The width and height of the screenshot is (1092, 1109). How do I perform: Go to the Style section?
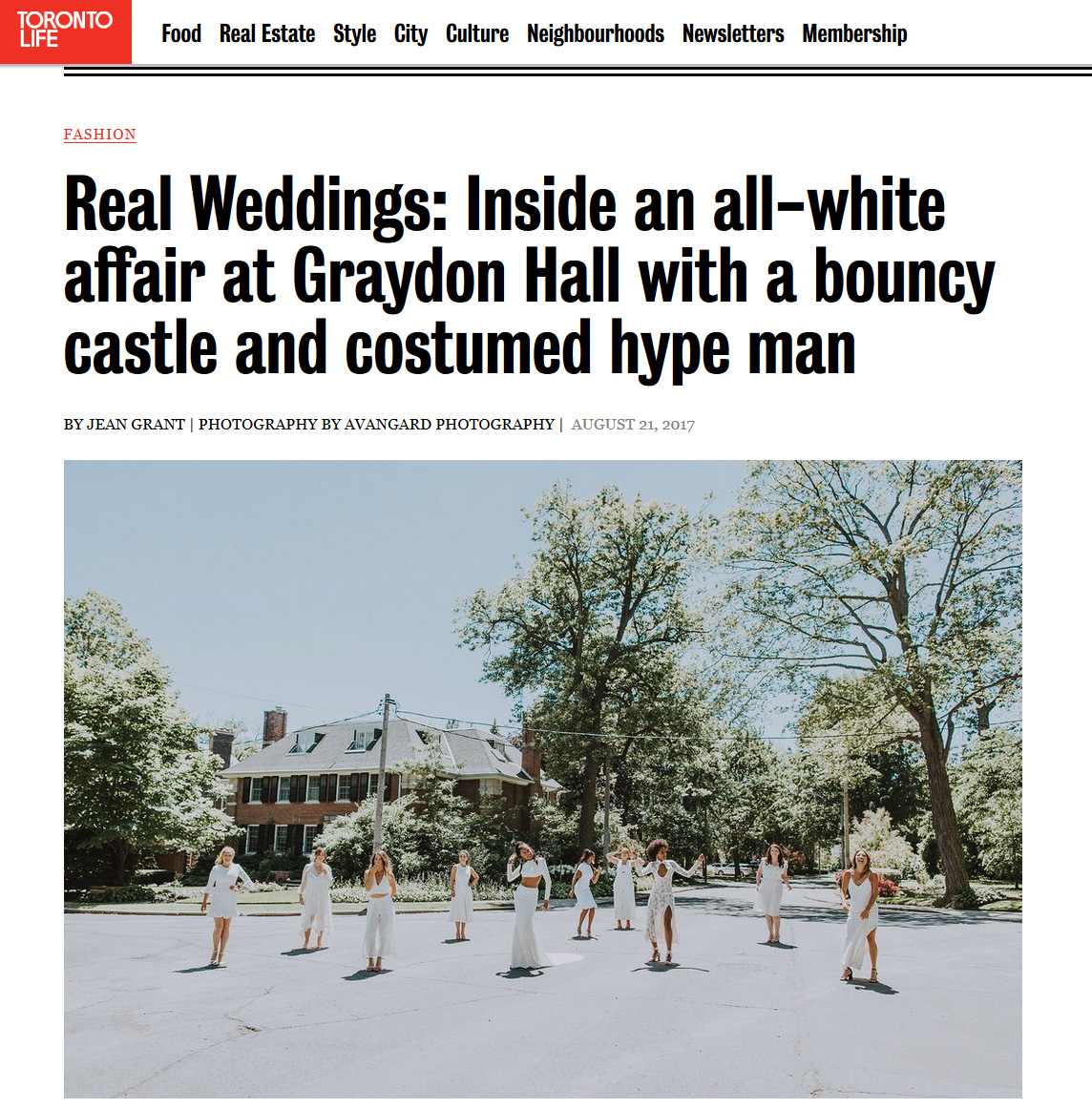[354, 34]
